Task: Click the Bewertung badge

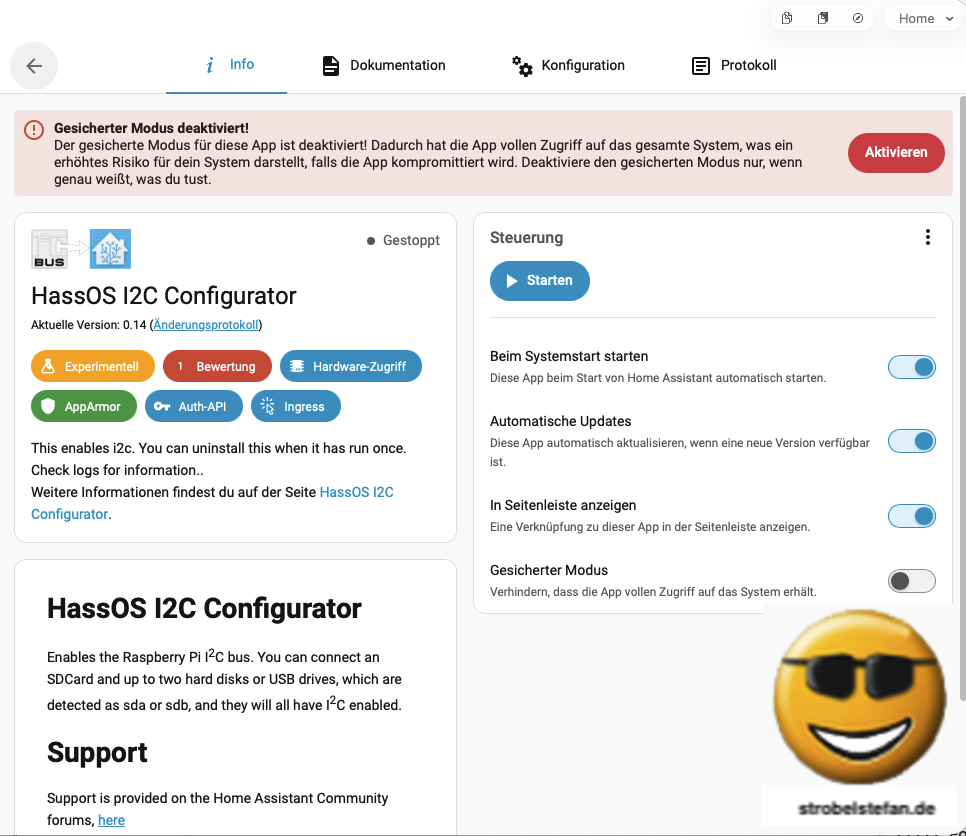Action: tap(217, 367)
